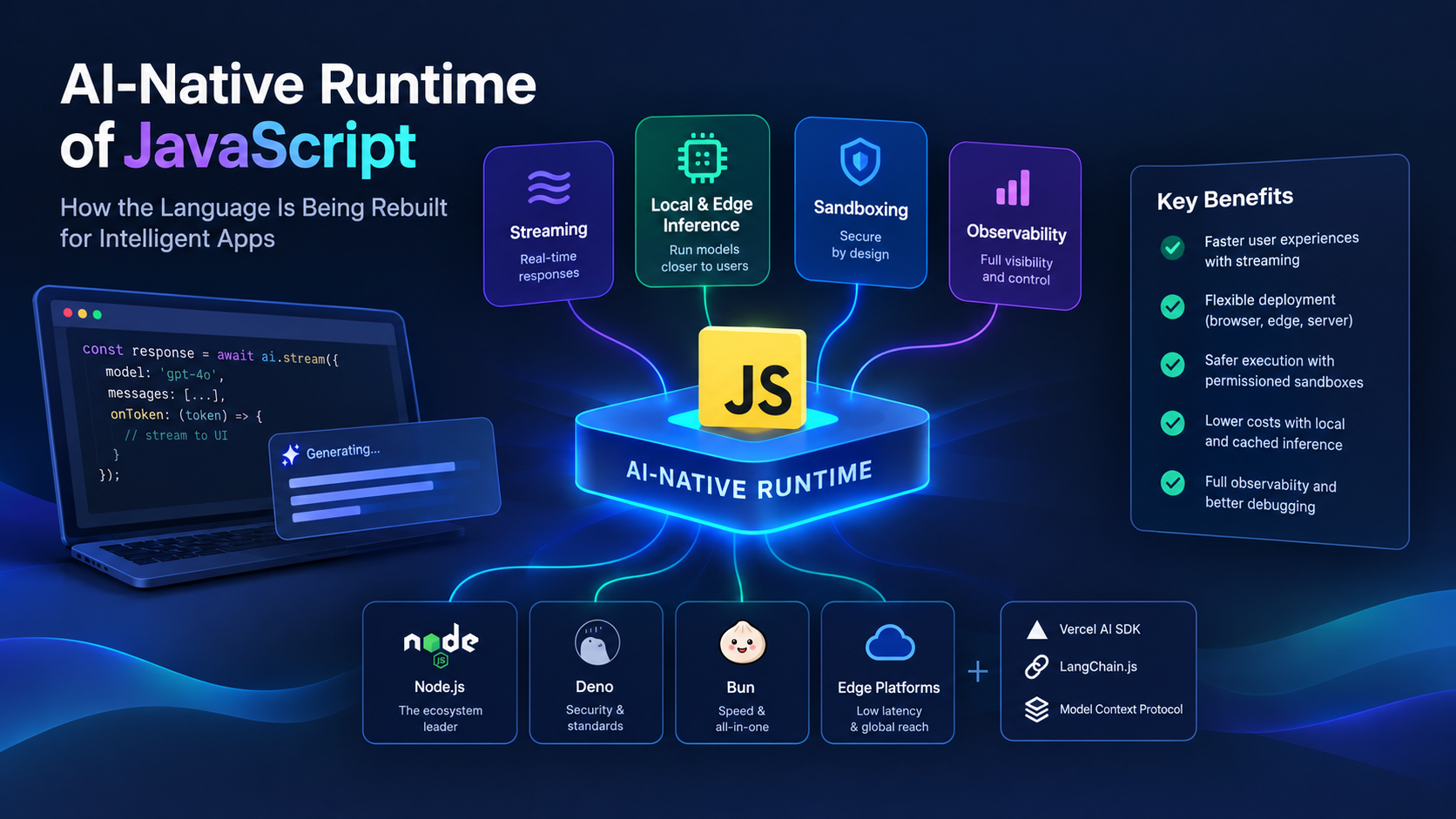Click the bottom shortest Generating progress bar

tap(327, 514)
